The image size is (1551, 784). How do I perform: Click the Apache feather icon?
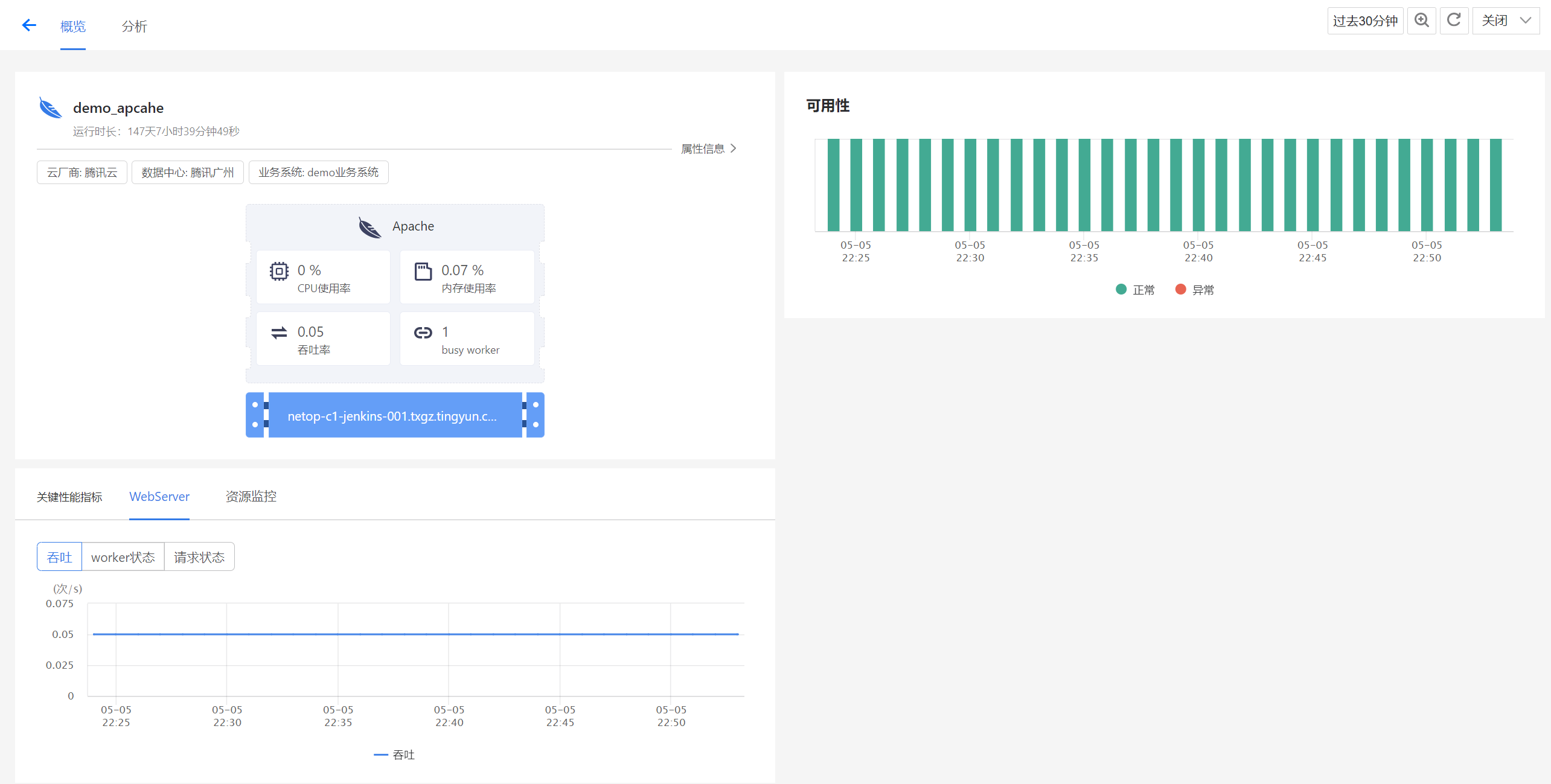(x=369, y=228)
